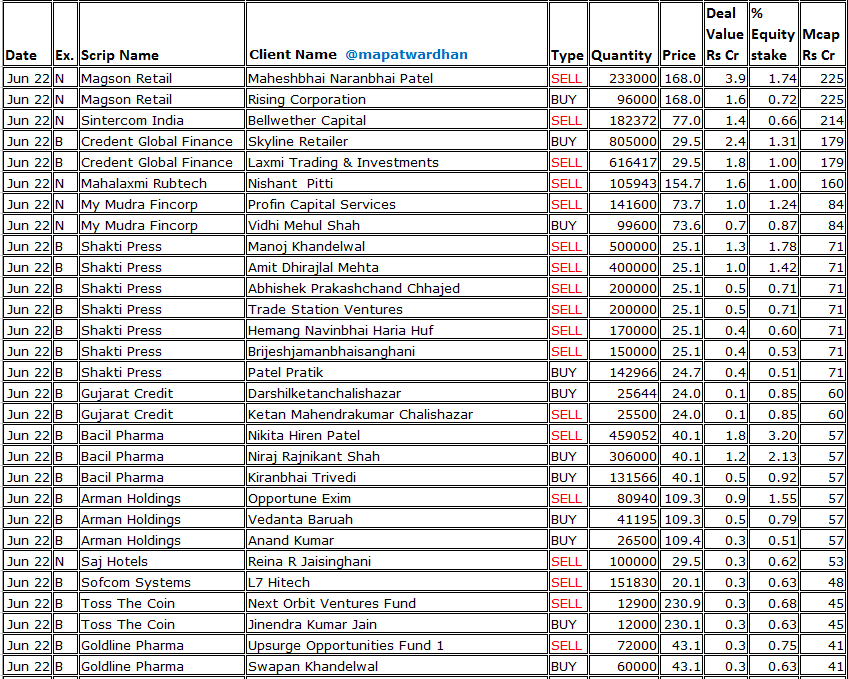This screenshot has width=848, height=679.
Task: Select the Nishant Pitti cell
Action: (396, 184)
